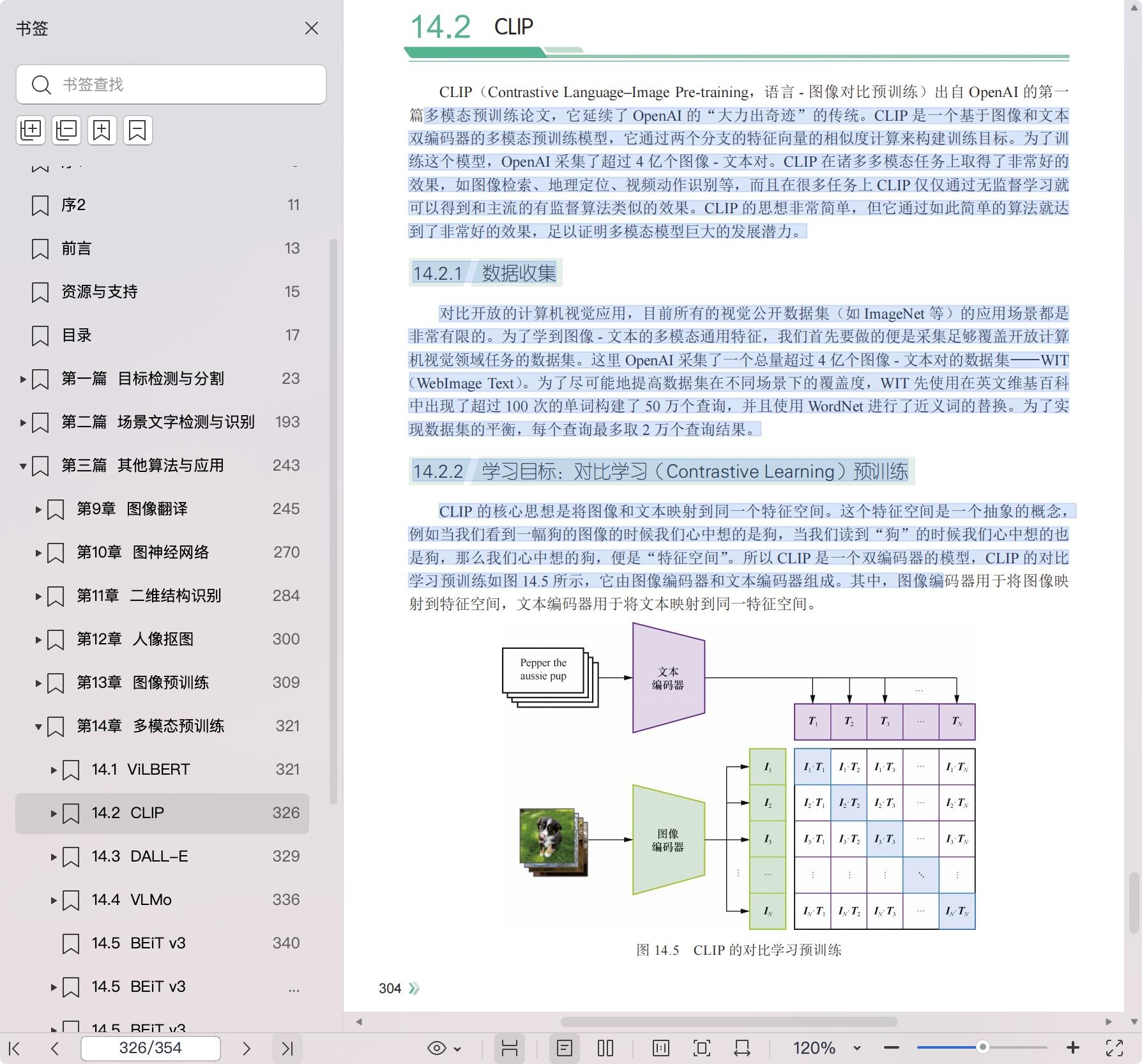Click figure caption 图 14.5

(739, 950)
